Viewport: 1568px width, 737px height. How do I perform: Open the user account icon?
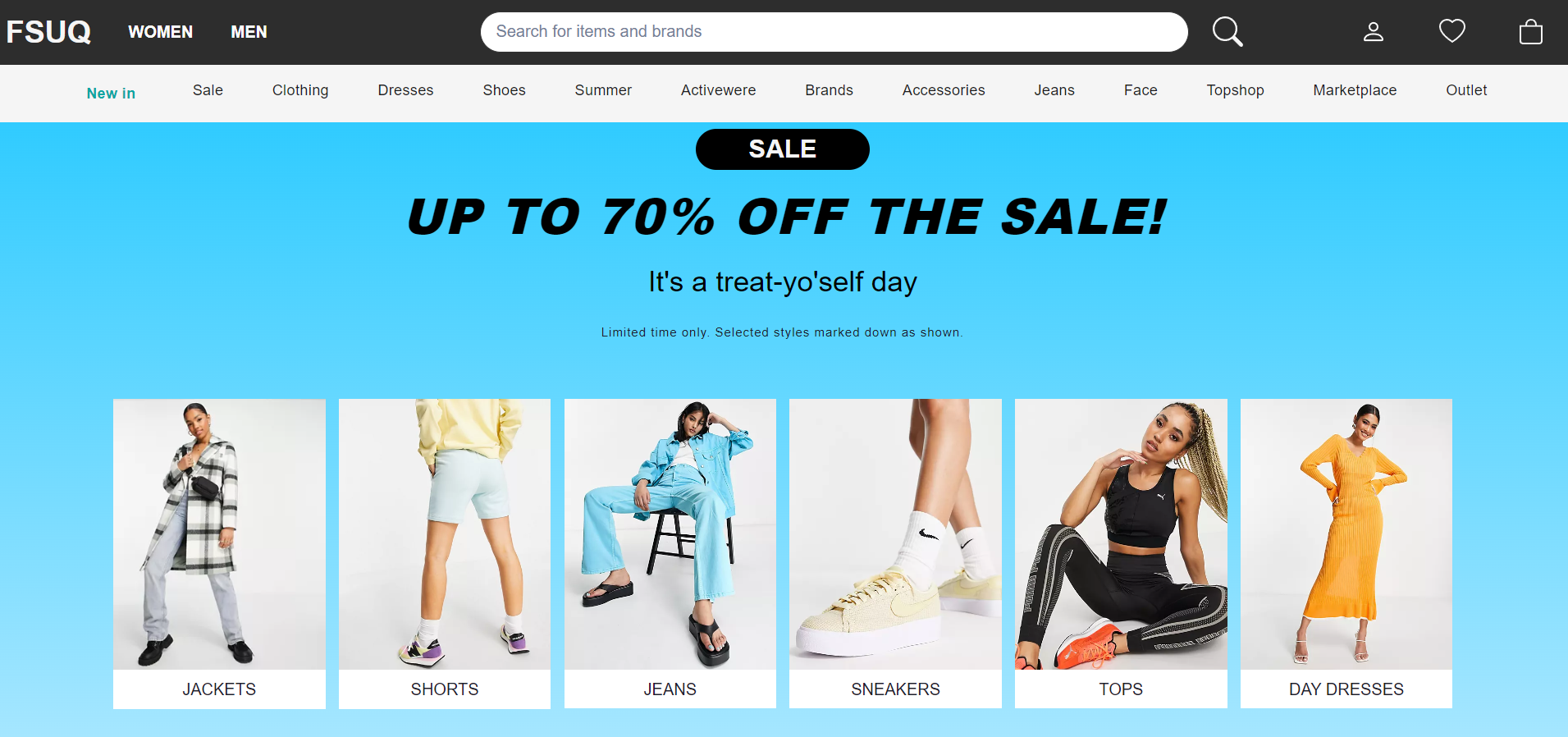[x=1374, y=32]
